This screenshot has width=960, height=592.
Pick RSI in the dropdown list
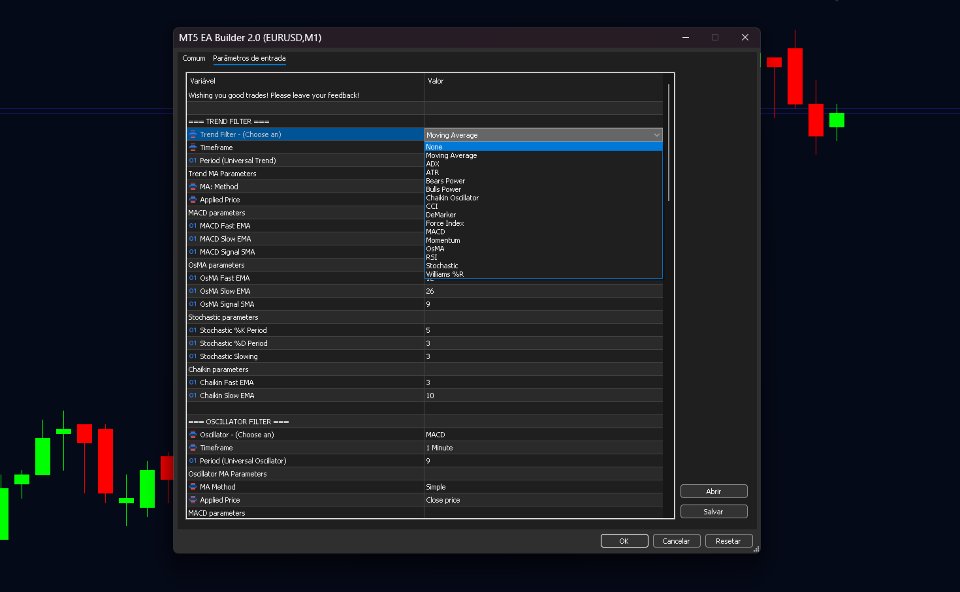pos(543,257)
